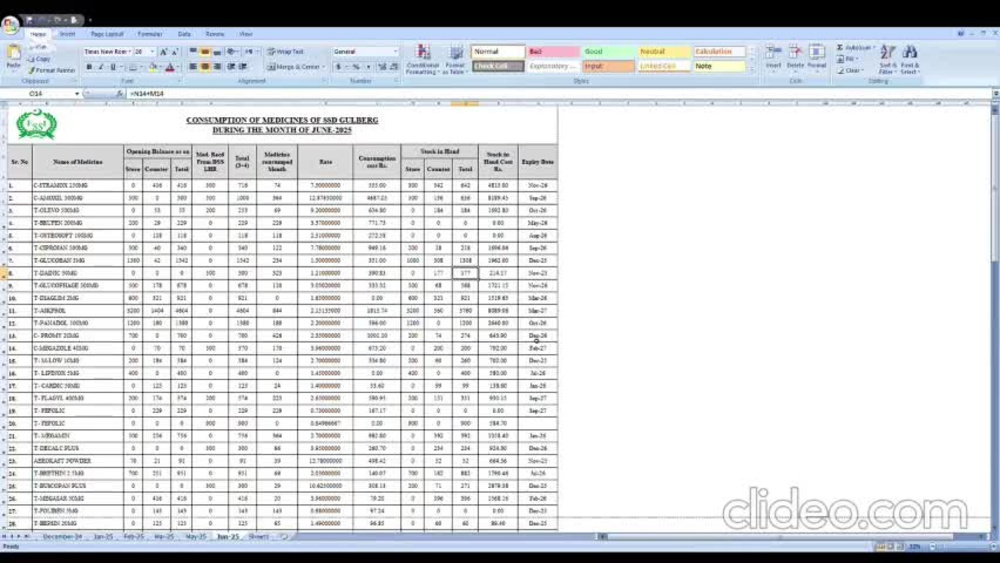
Task: Click the Orientation text-angle icon
Action: pyautogui.click(x=233, y=52)
